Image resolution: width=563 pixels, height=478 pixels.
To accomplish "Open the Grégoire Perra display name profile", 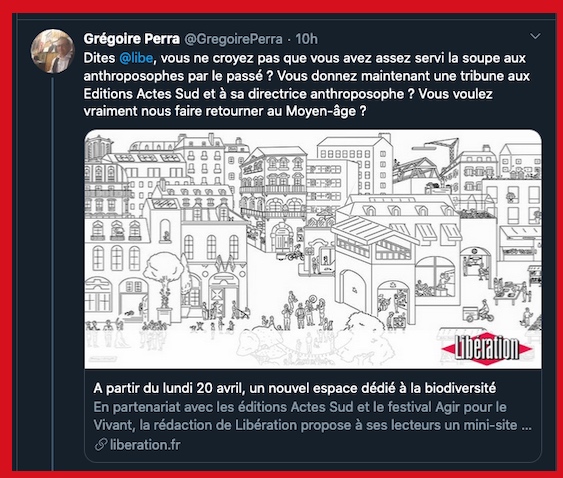I will (x=131, y=39).
